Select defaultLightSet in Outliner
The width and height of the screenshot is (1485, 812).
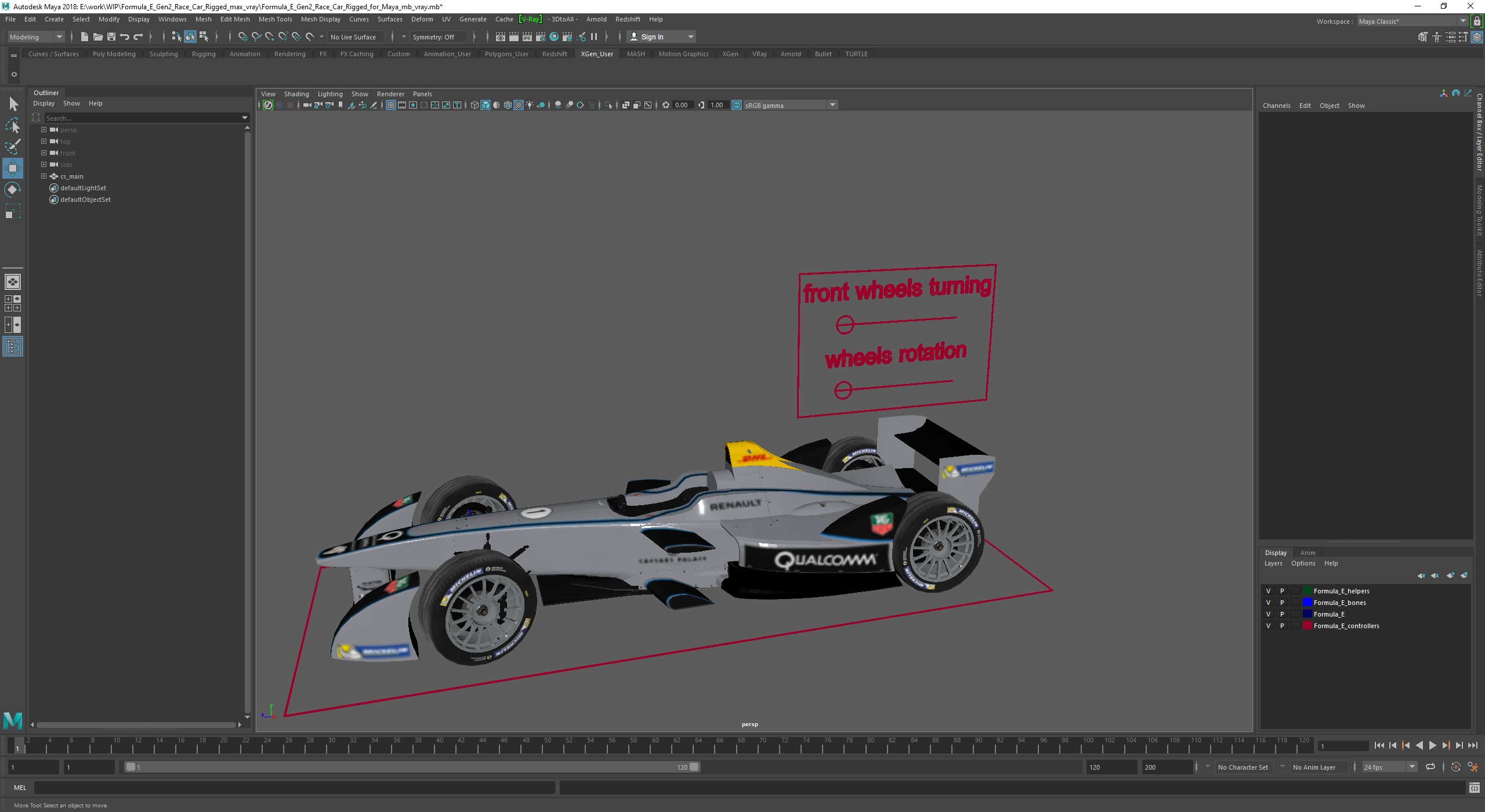coord(83,188)
